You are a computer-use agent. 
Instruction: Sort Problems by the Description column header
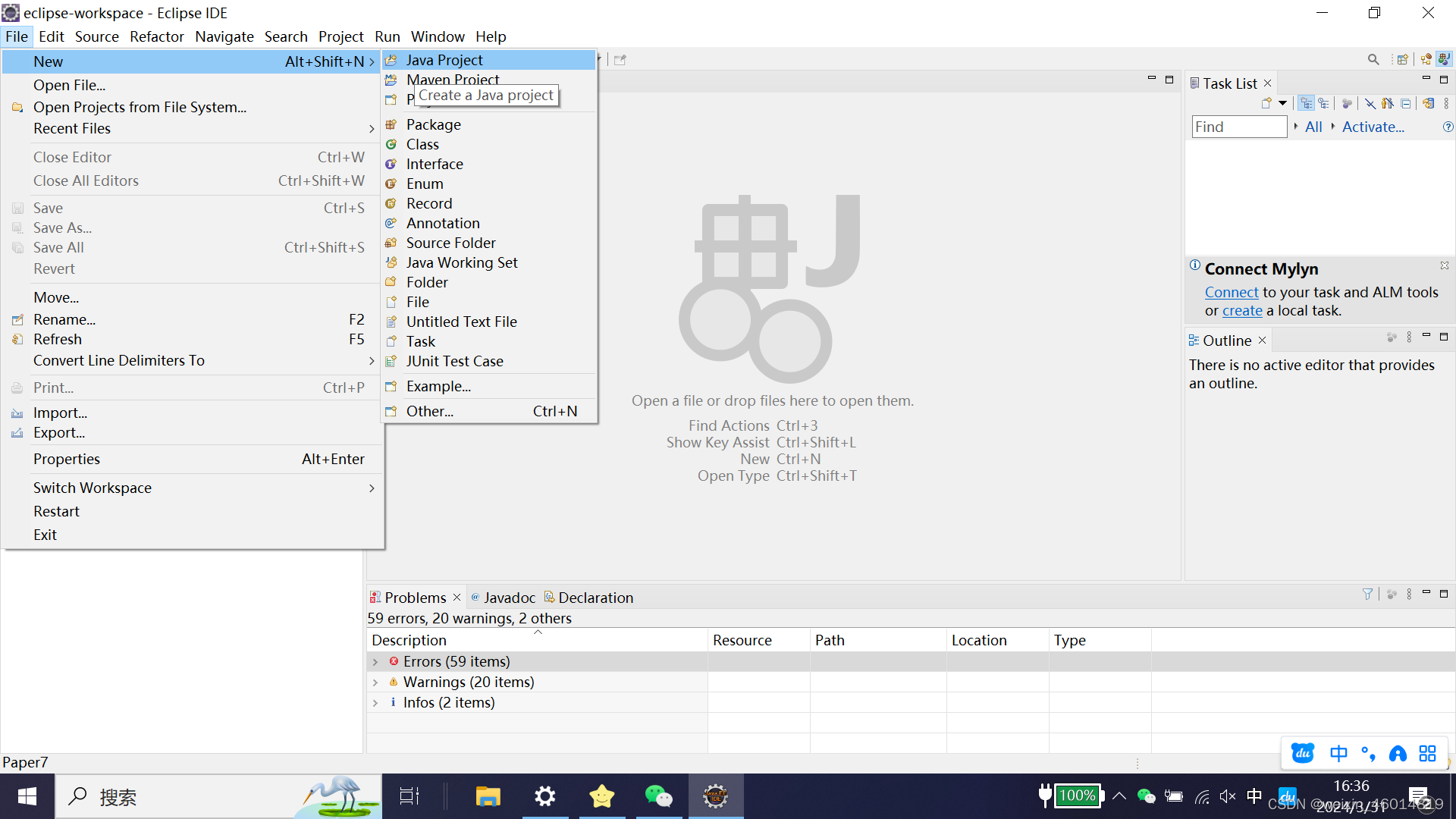tap(408, 639)
